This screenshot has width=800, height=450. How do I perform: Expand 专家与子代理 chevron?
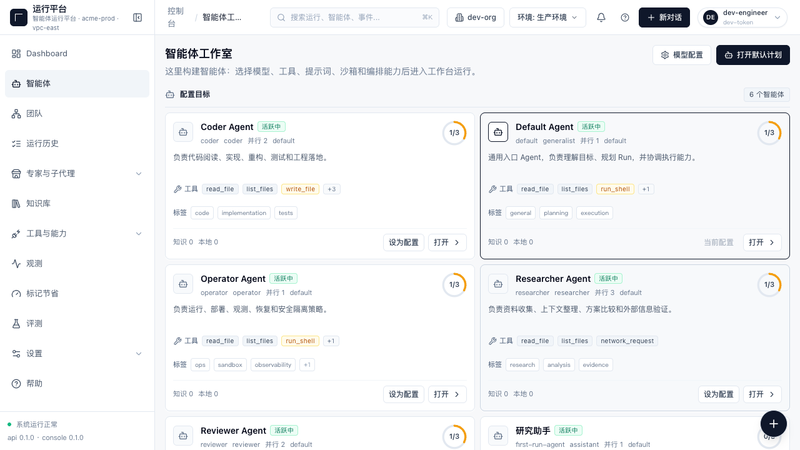click(x=139, y=173)
